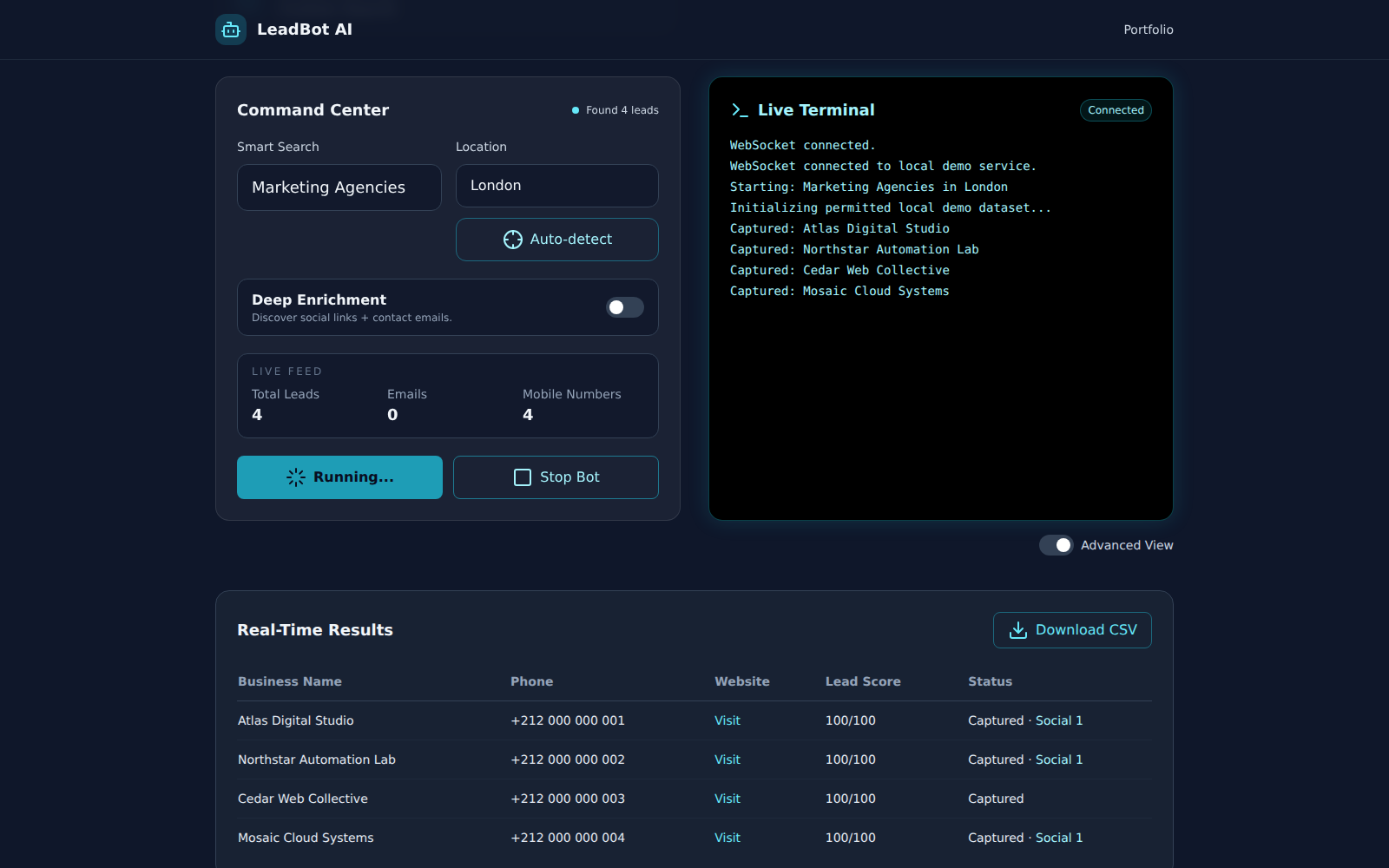Focus the Smart Search field with Marketing Agencies
The image size is (1389, 868).
point(339,187)
